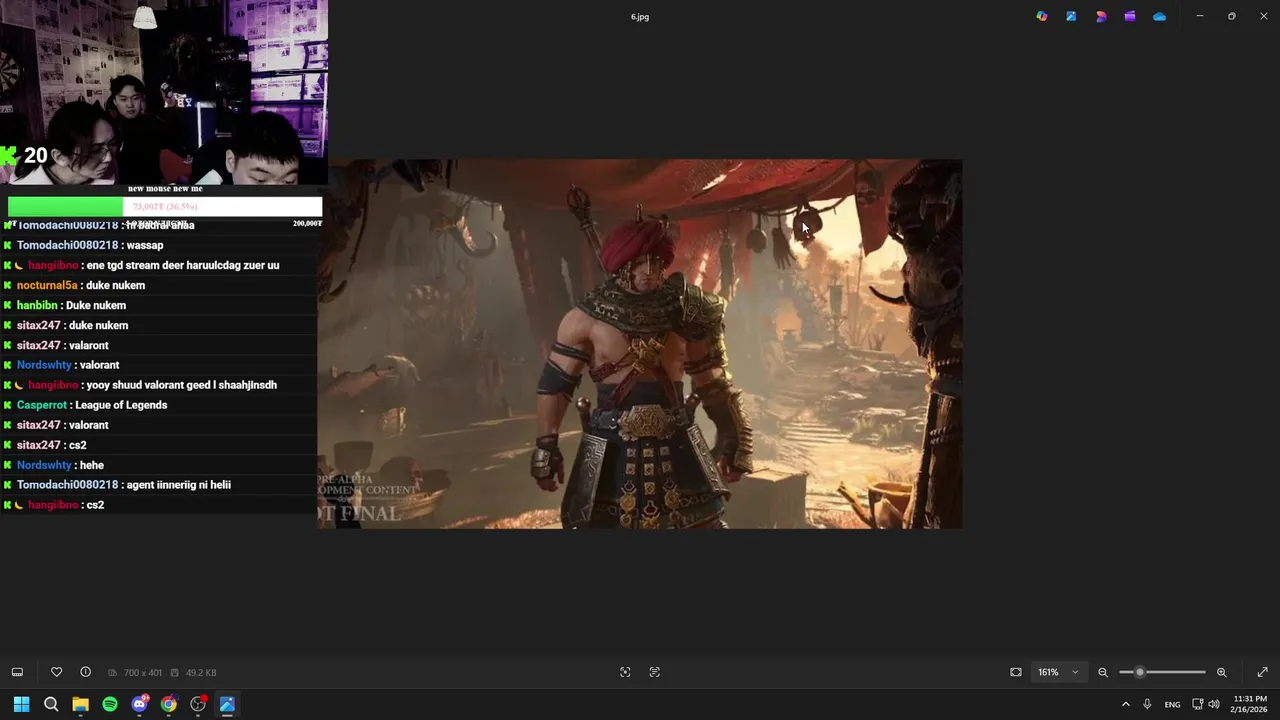Click the visual search icon in bottom bar
Screen dimensions: 1280x720
(x=625, y=672)
